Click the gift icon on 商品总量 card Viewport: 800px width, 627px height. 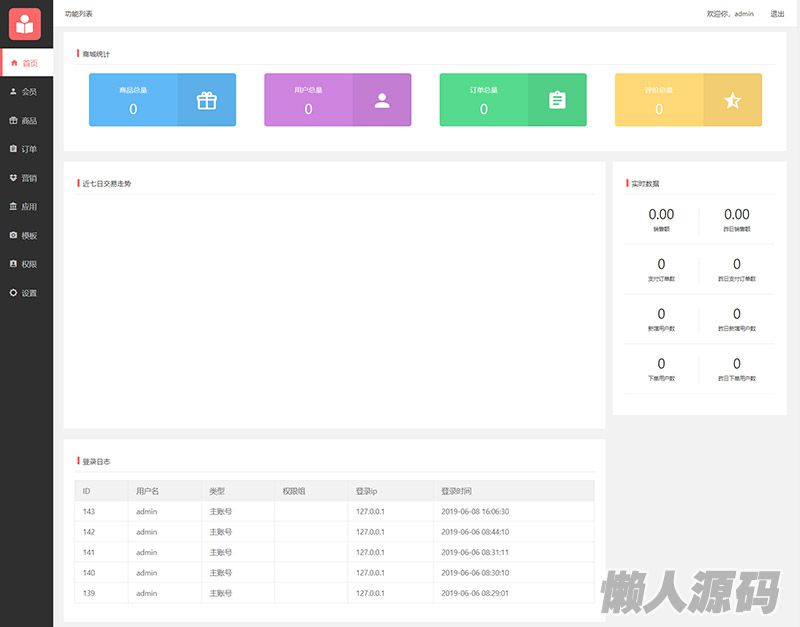point(206,100)
